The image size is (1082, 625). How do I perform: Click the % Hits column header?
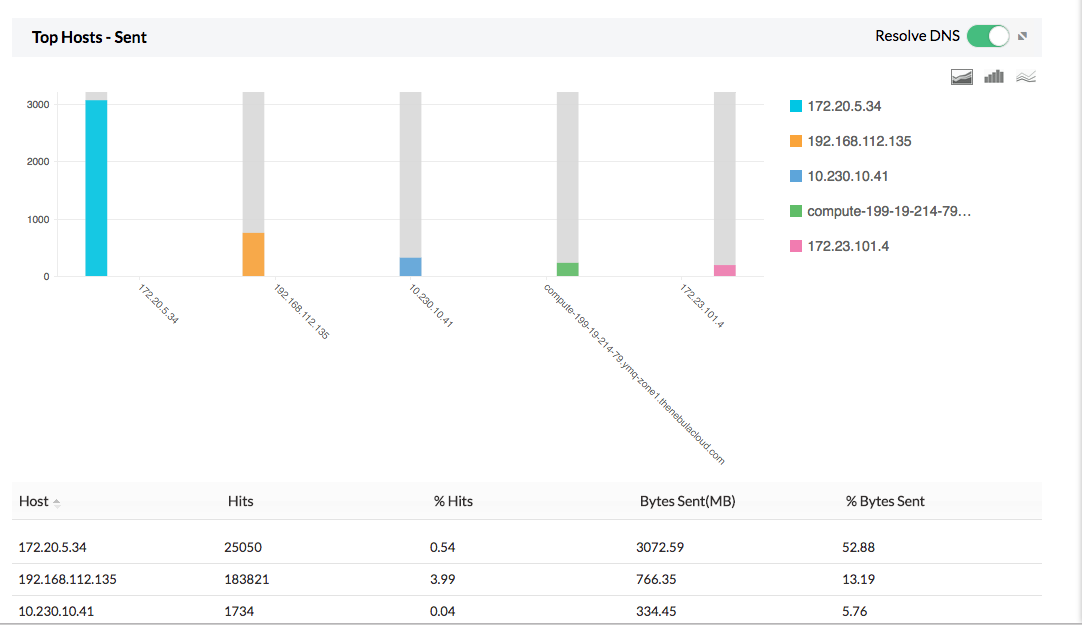453,501
